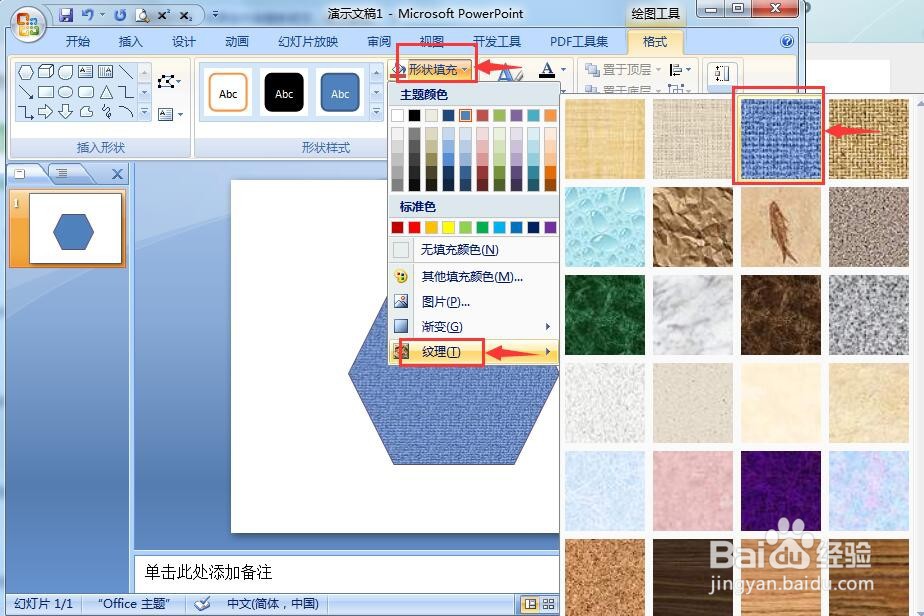
Task: Open the 置于顶层 dropdown arrow
Action: pyautogui.click(x=658, y=70)
